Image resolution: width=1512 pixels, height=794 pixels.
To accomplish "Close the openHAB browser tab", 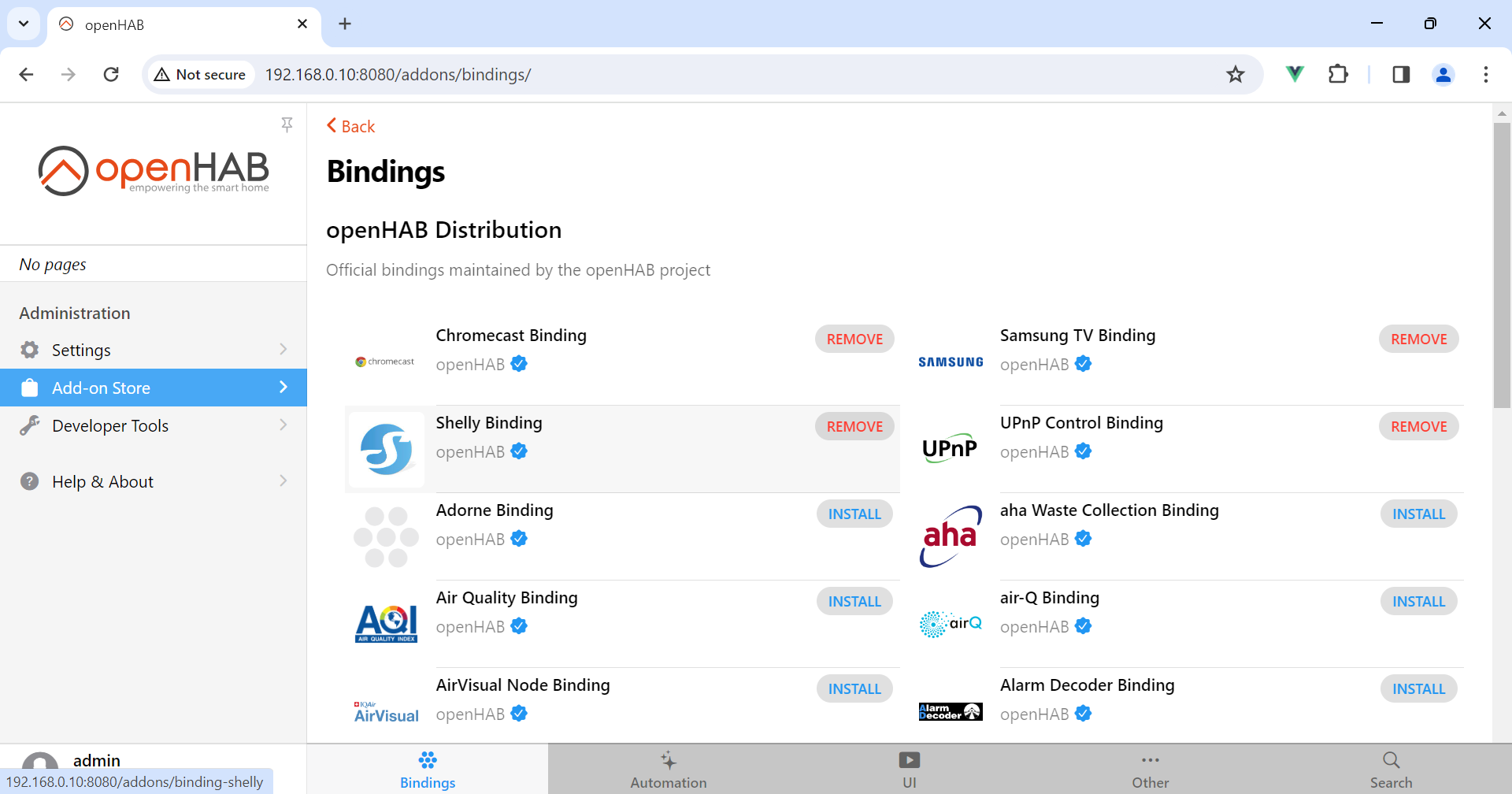I will [302, 24].
